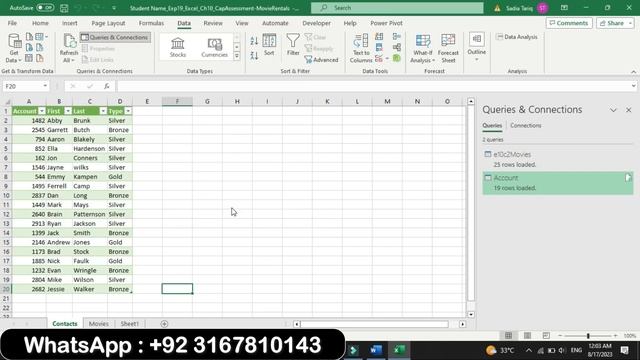
Task: Sort Z to A descending
Action: point(254,56)
